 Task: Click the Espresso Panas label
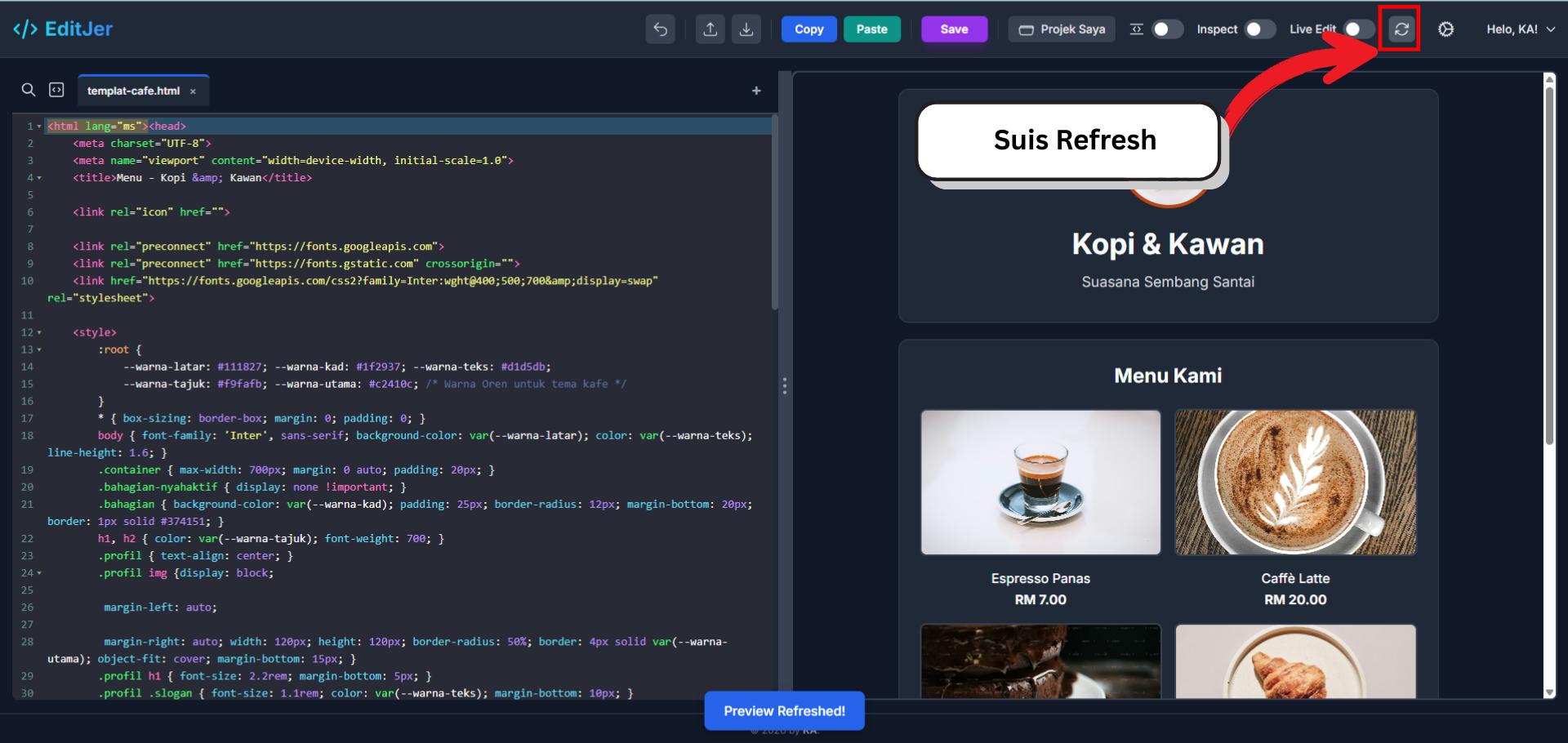(x=1040, y=578)
